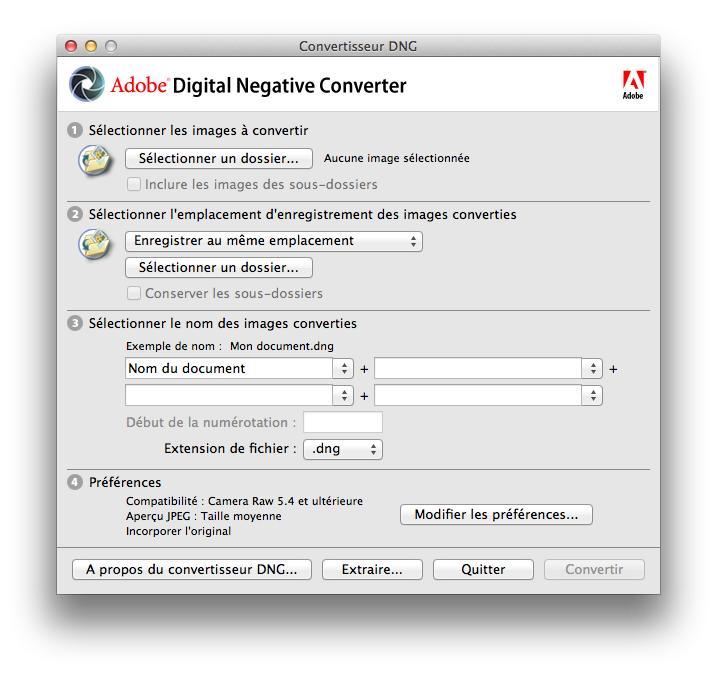Open Modifier les préférences button
Image resolution: width=717 pixels, height=673 pixels.
click(x=496, y=515)
